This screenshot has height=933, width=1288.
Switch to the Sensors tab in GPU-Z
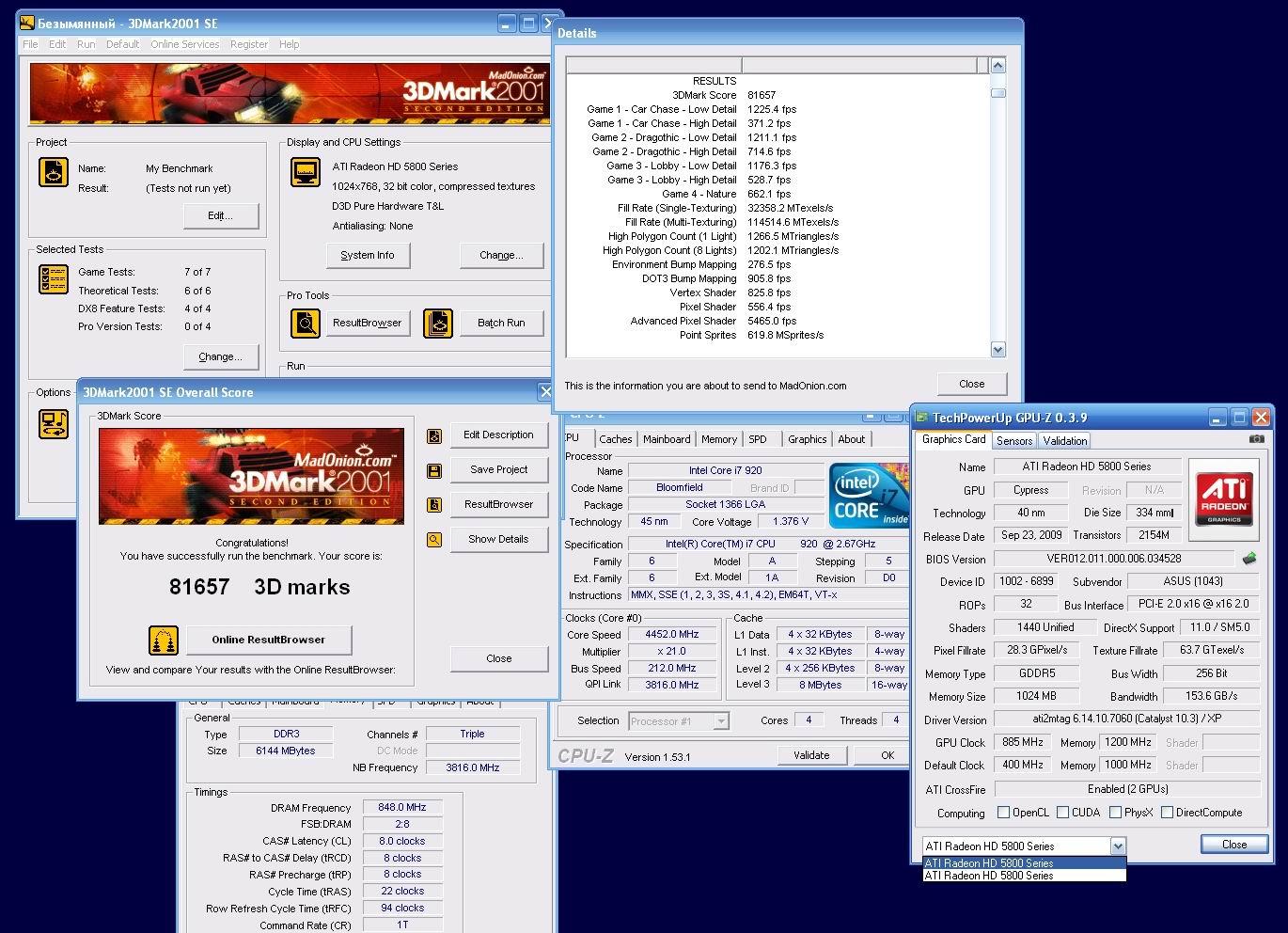click(1014, 441)
